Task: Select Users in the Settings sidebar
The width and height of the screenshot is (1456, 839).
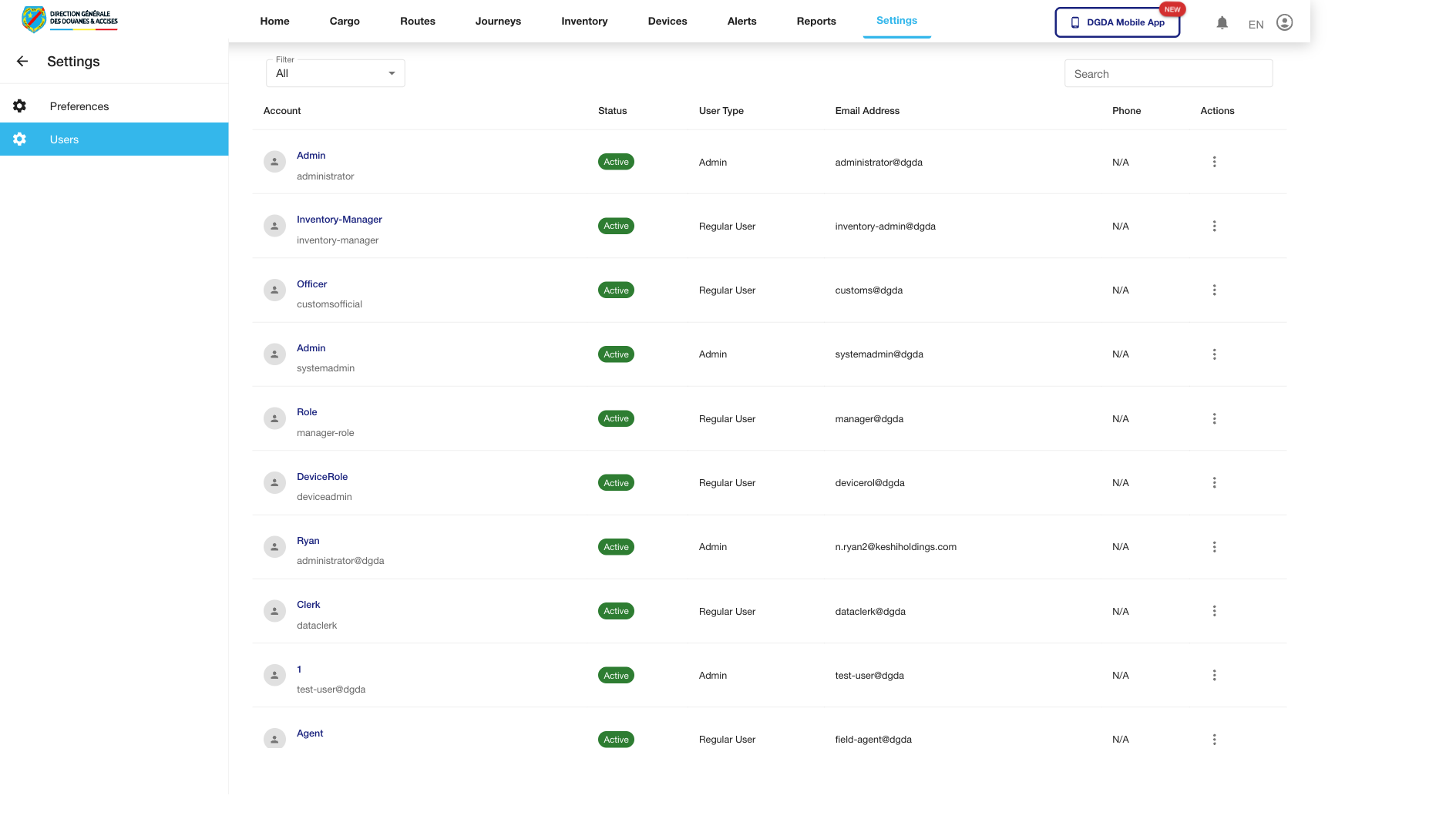Action: (64, 139)
